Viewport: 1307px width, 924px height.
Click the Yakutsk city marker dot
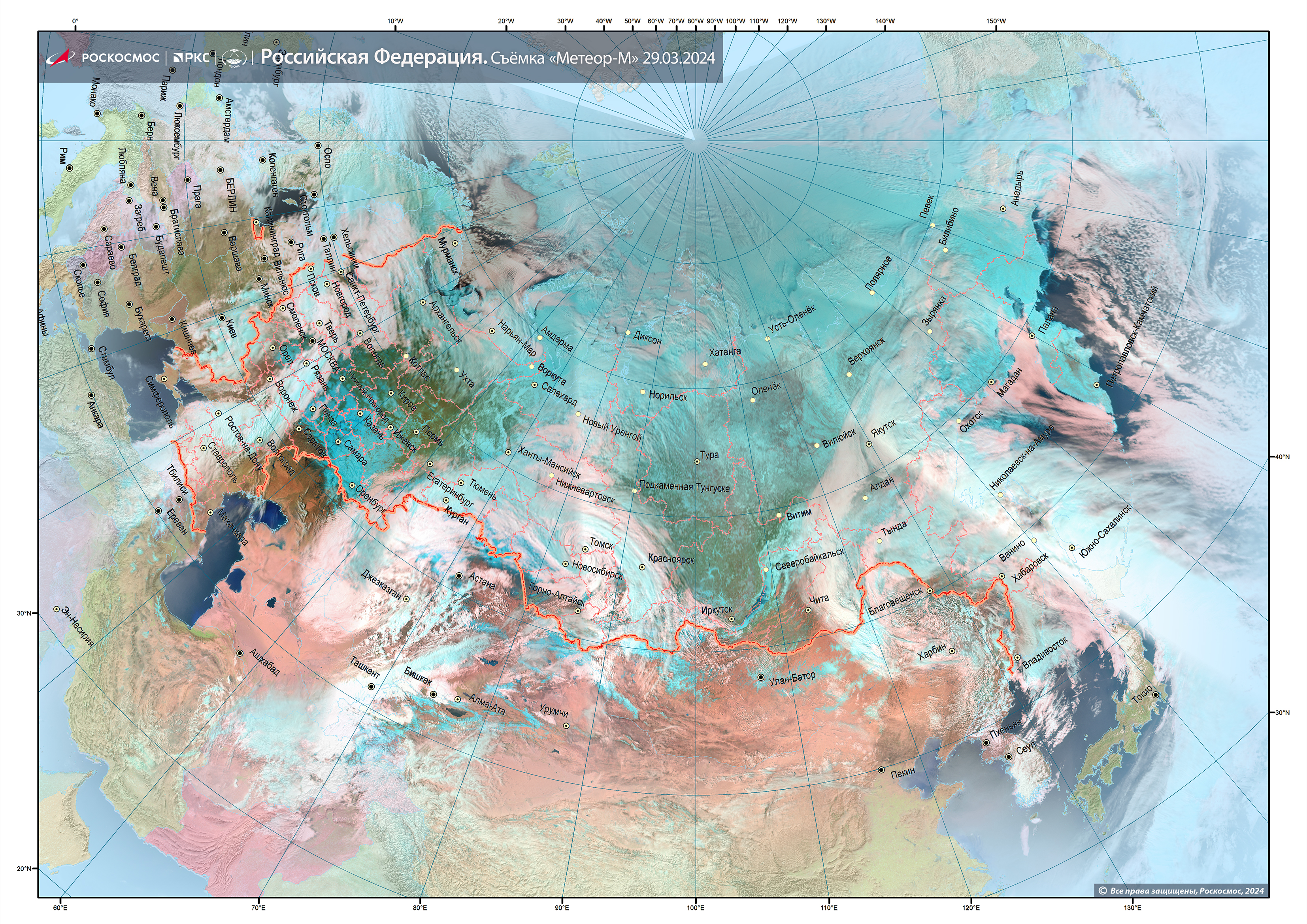point(869,444)
